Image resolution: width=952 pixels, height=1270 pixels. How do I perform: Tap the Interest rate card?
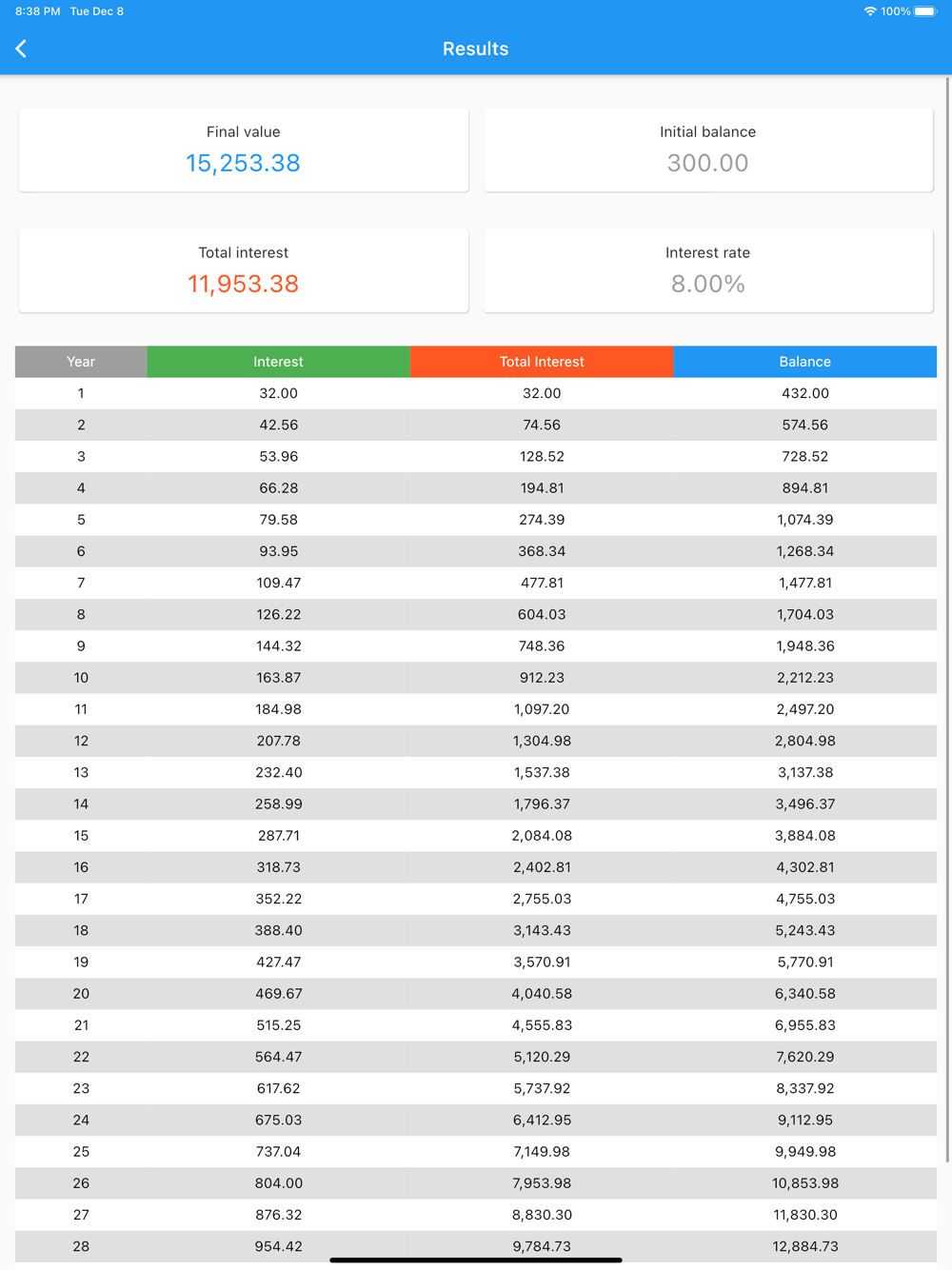(x=707, y=270)
